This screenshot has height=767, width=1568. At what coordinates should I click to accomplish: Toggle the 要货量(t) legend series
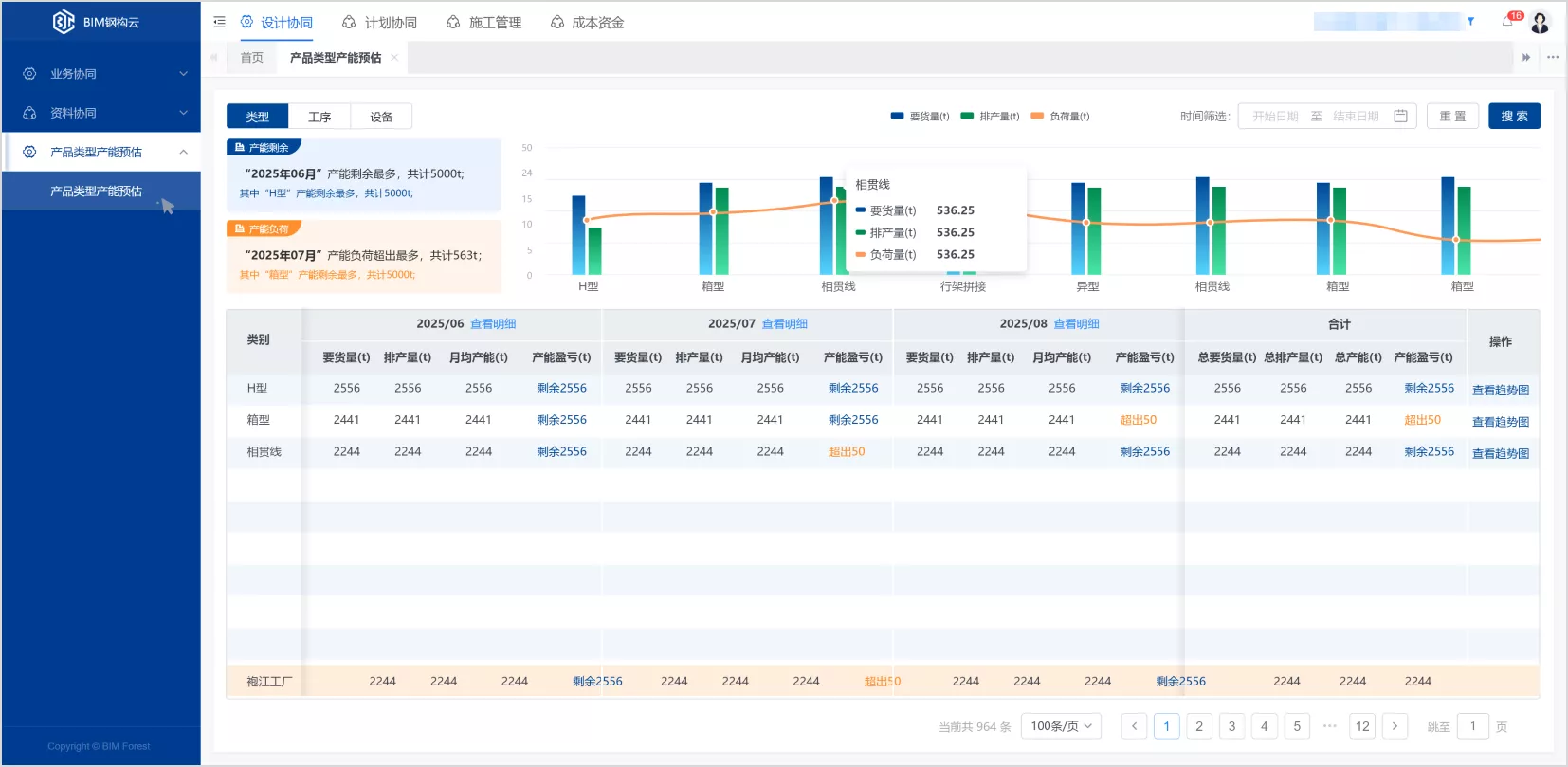tap(920, 116)
